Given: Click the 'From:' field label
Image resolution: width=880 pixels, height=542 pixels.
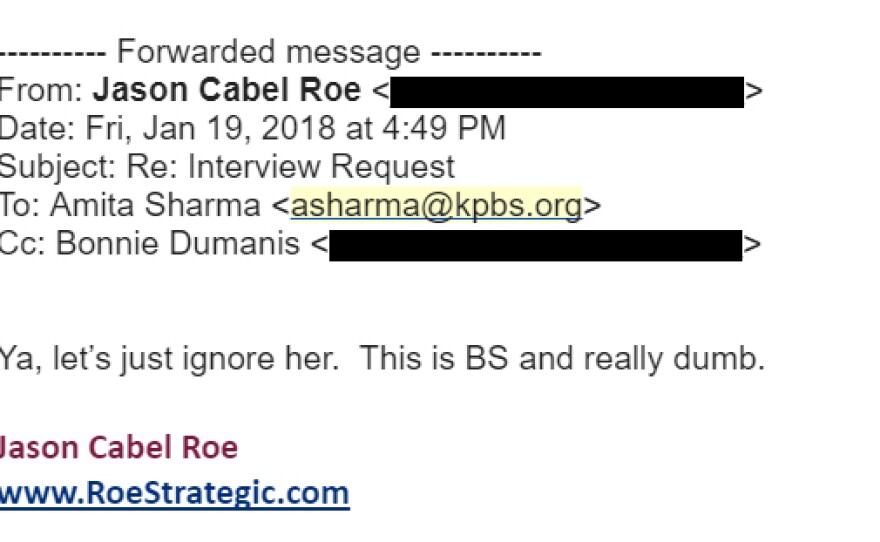Looking at the screenshot, I should coord(40,91).
